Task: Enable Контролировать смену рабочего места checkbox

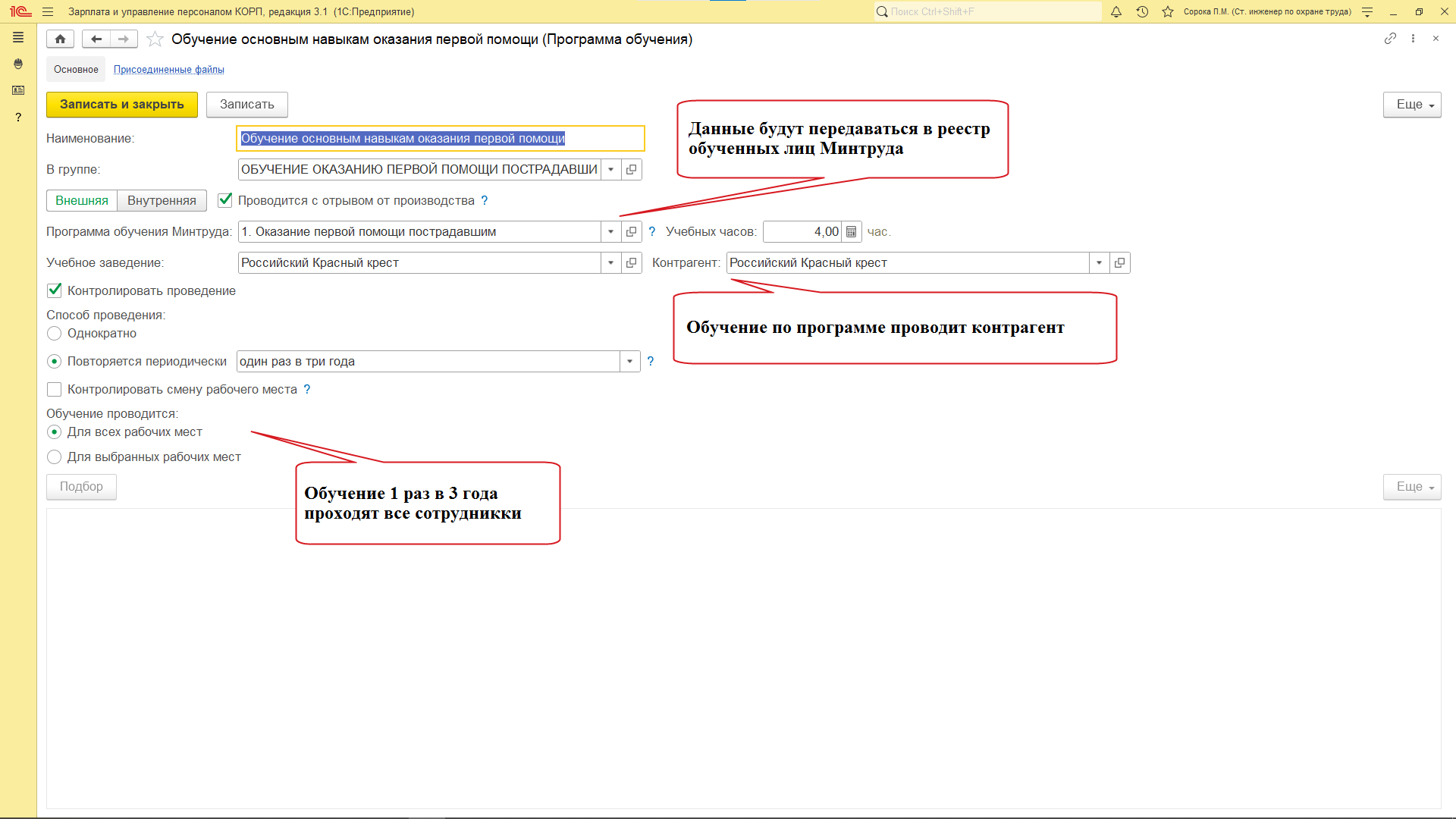Action: (x=55, y=390)
